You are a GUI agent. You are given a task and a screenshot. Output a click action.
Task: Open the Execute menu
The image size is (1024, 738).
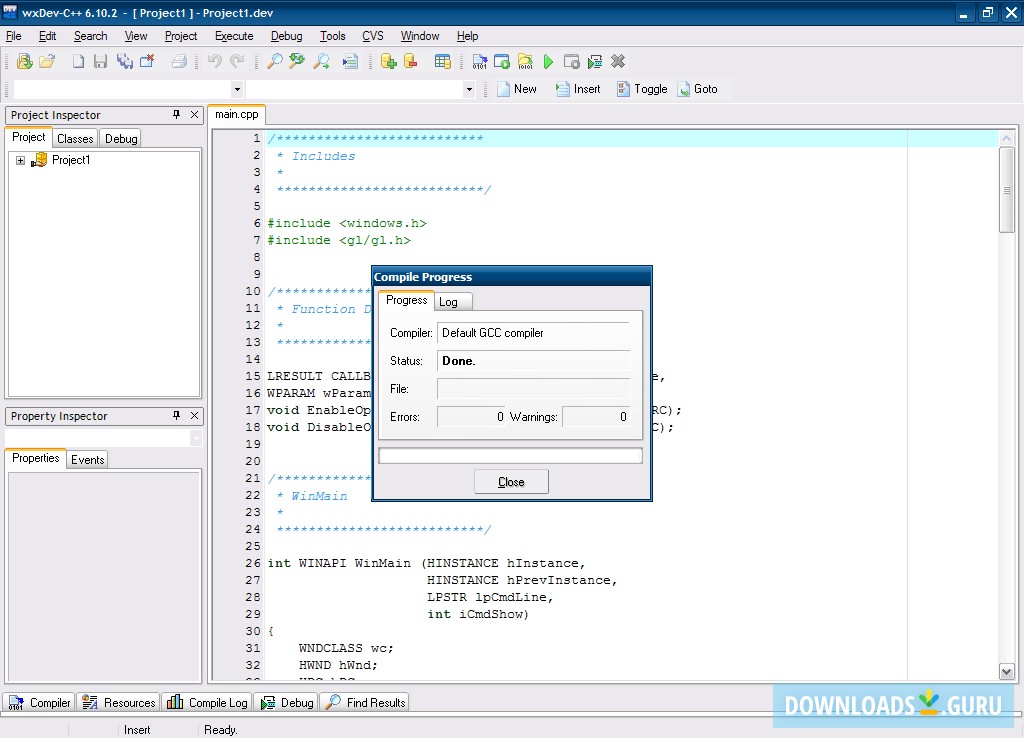tap(234, 36)
